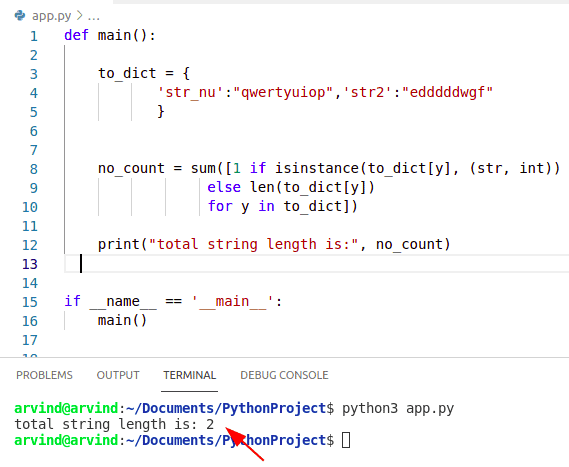Switch to the OUTPUT panel tab
The width and height of the screenshot is (569, 467).
point(118,375)
